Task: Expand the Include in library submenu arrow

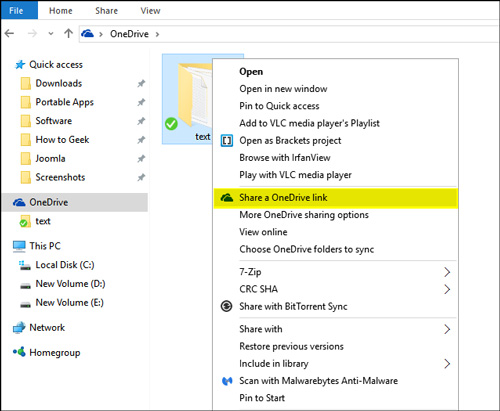Action: (x=447, y=364)
